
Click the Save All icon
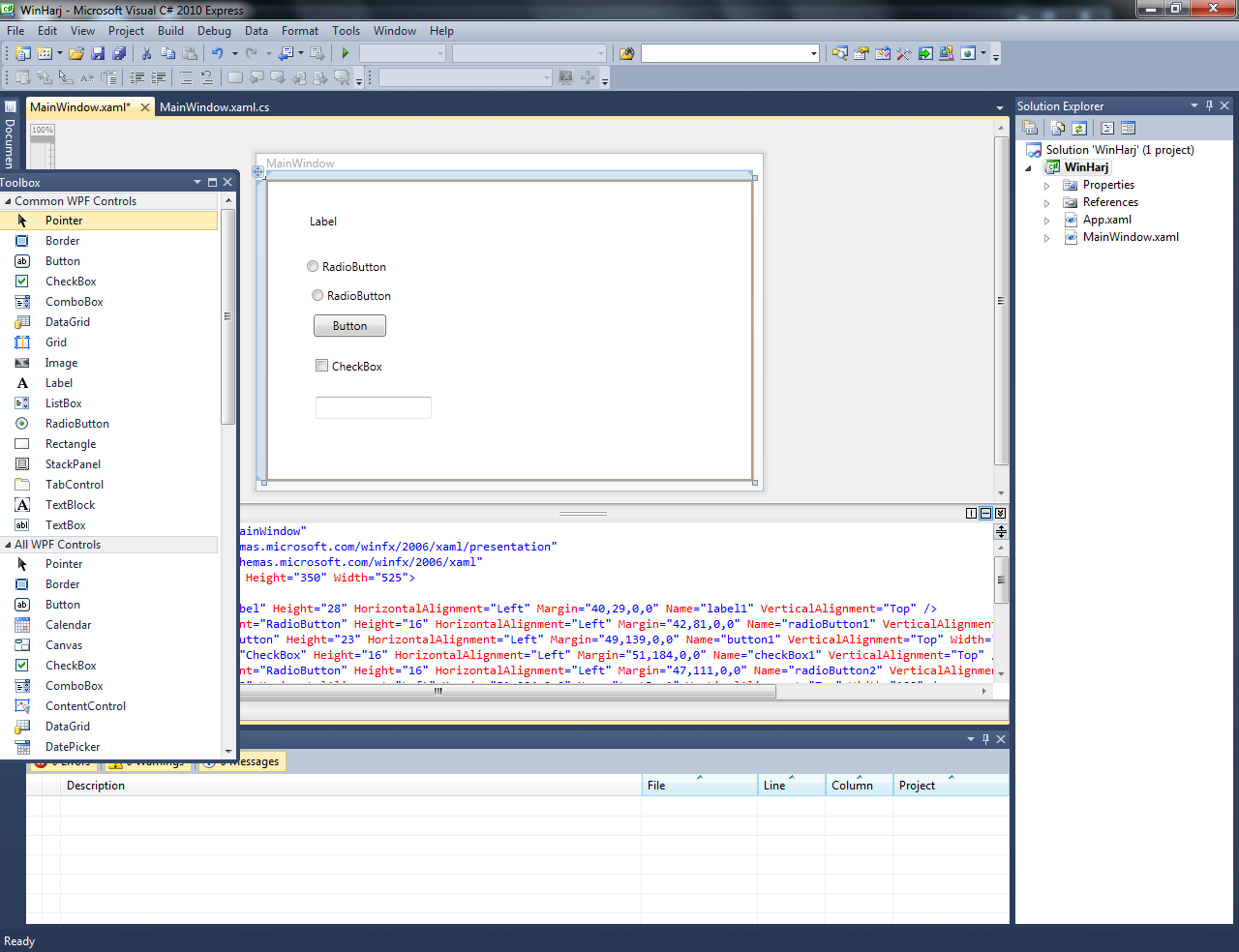[118, 53]
